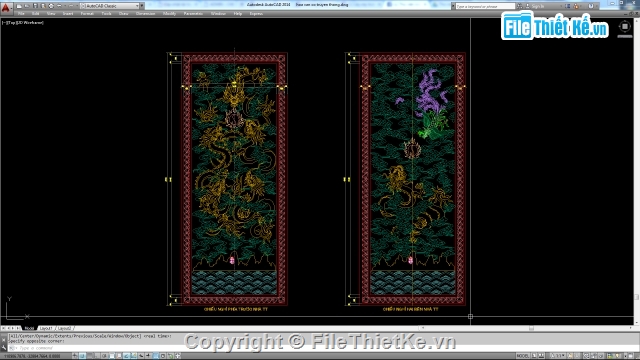
Task: Open the Format menu
Action: point(87,13)
